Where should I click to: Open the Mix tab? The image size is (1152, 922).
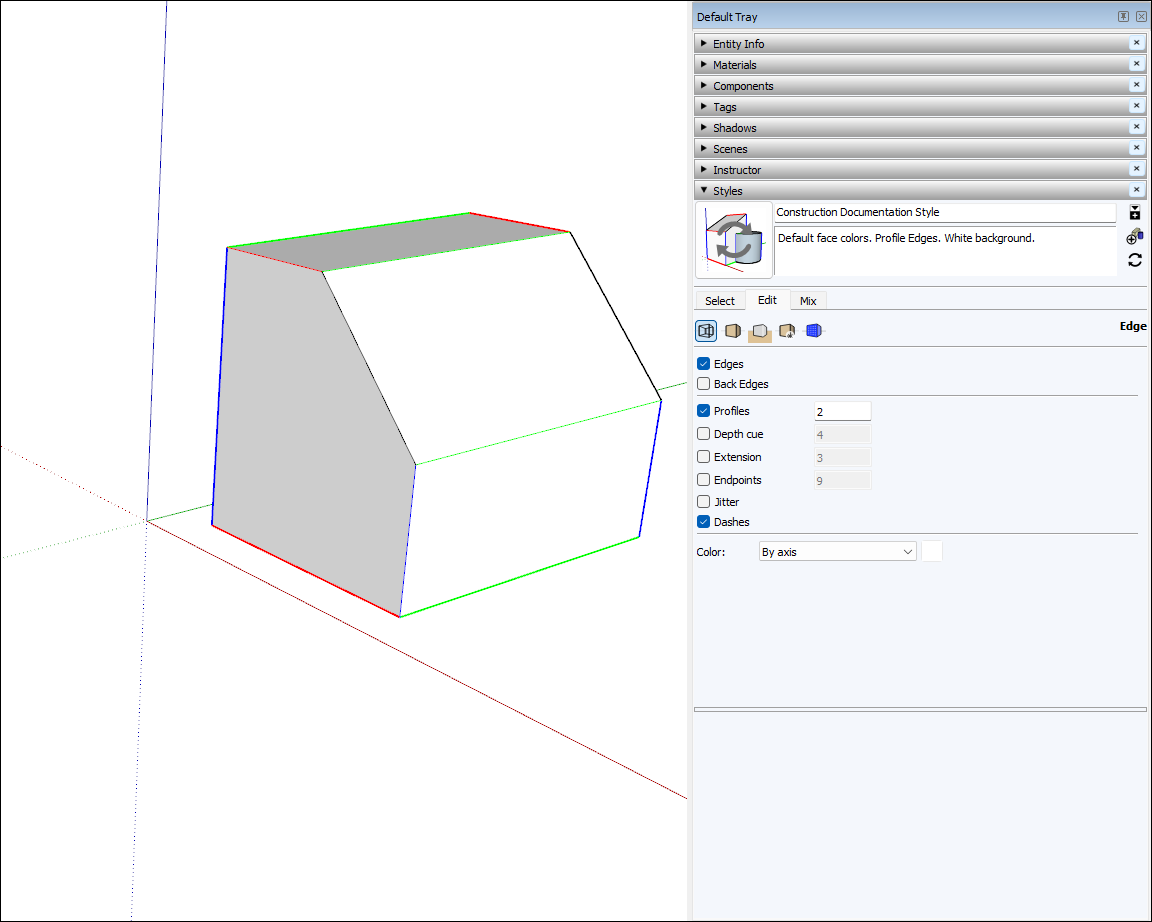(x=808, y=300)
